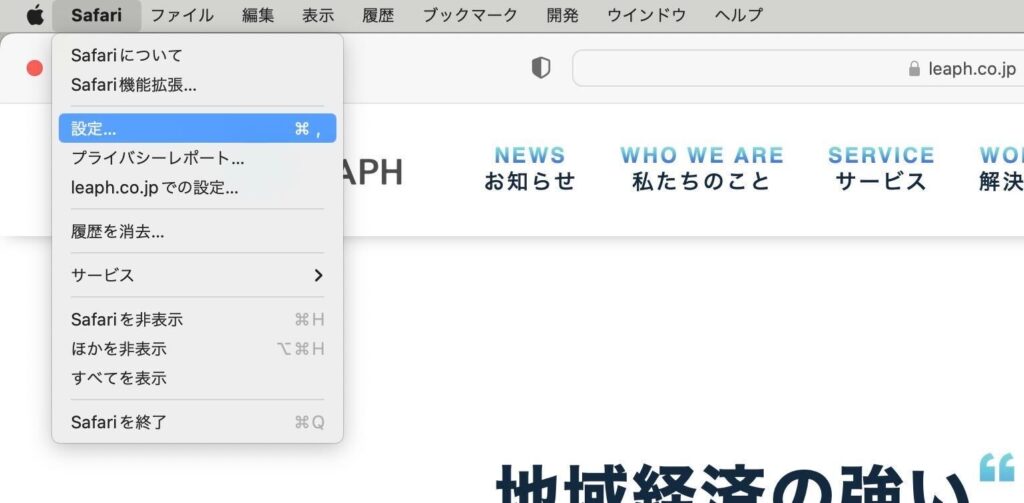Image resolution: width=1024 pixels, height=503 pixels.
Task: Open プライバシーレポート... menu entry
Action: (197, 158)
